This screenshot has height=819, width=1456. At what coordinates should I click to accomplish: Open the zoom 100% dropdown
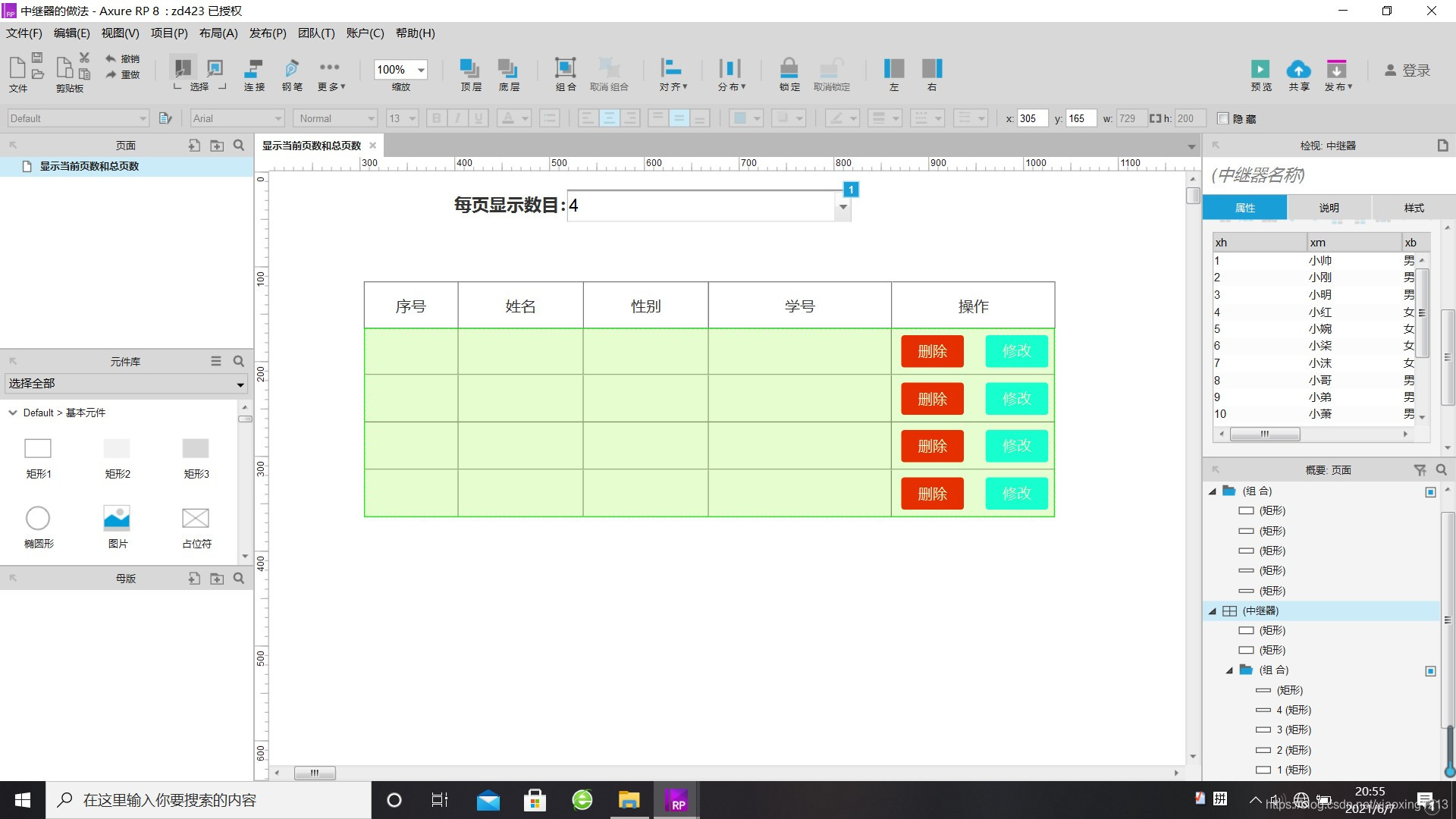coord(421,70)
